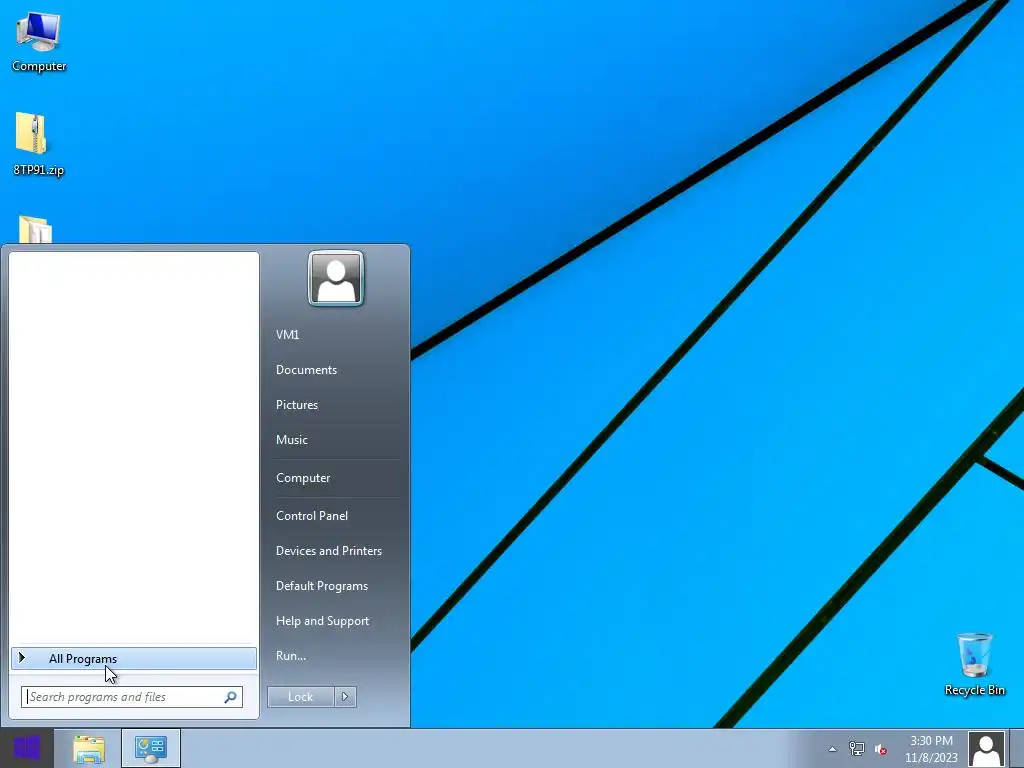The width and height of the screenshot is (1024, 768).
Task: Click the Windows Start button
Action: pos(27,748)
